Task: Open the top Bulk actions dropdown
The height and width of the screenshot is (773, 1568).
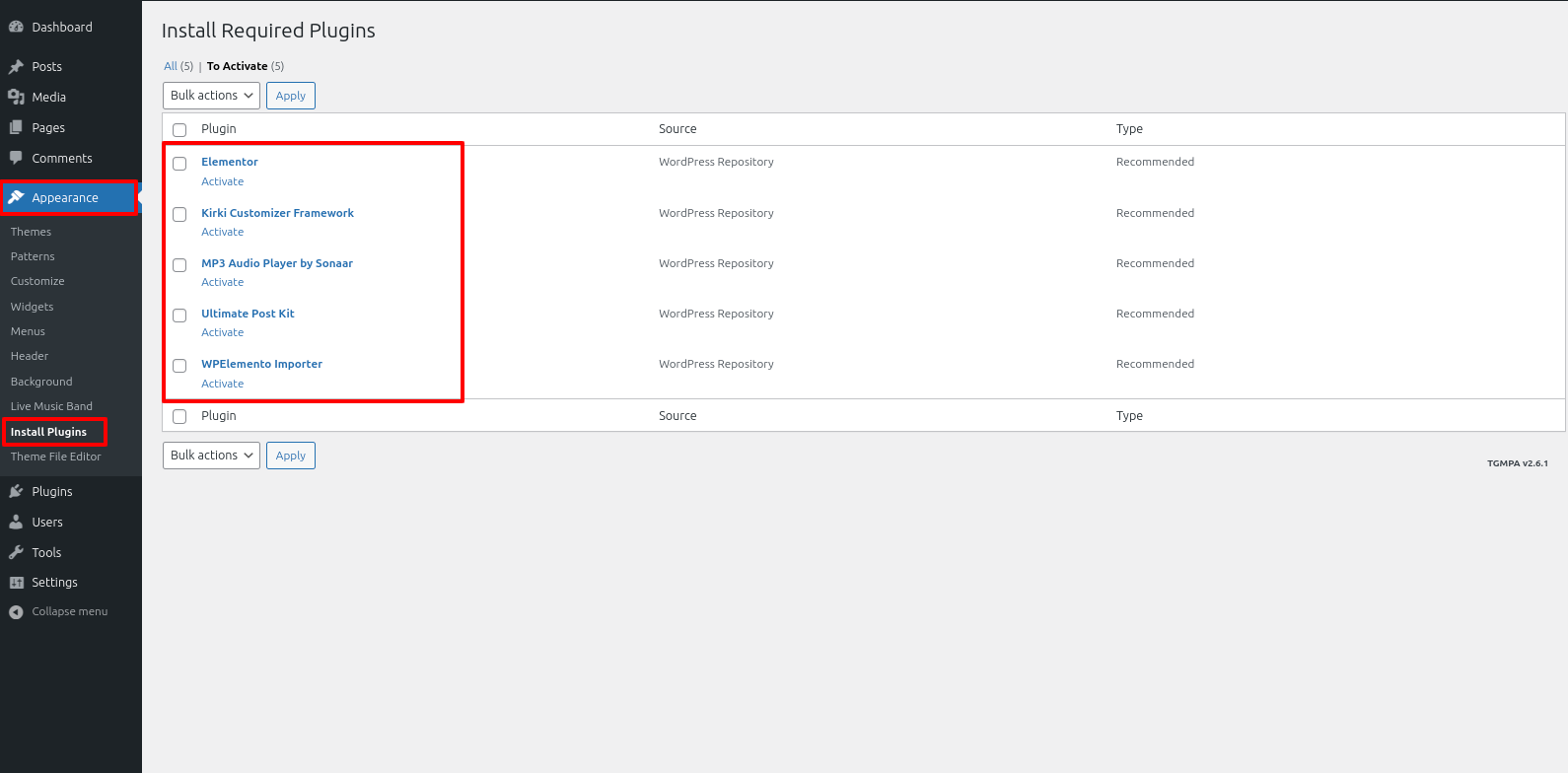Action: pos(211,96)
